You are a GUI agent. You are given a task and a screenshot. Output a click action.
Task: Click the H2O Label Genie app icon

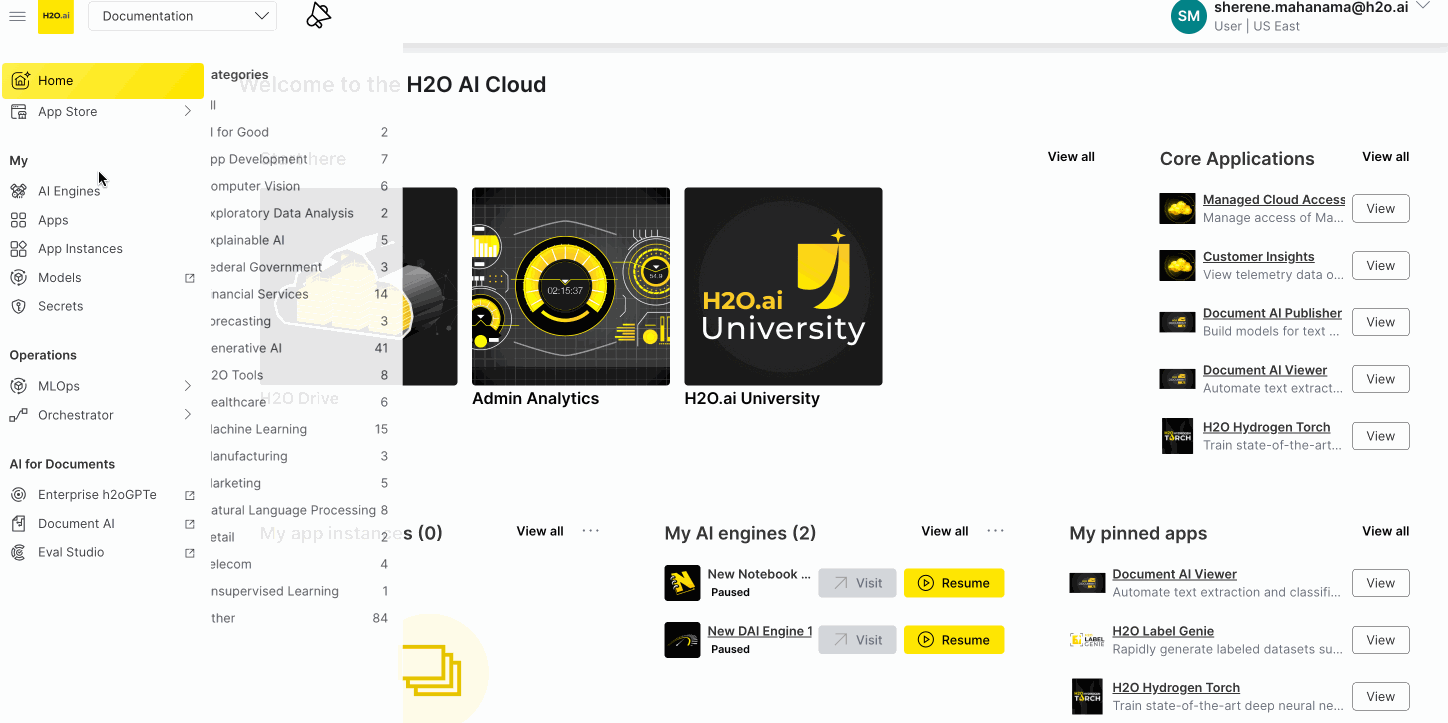tap(1087, 640)
